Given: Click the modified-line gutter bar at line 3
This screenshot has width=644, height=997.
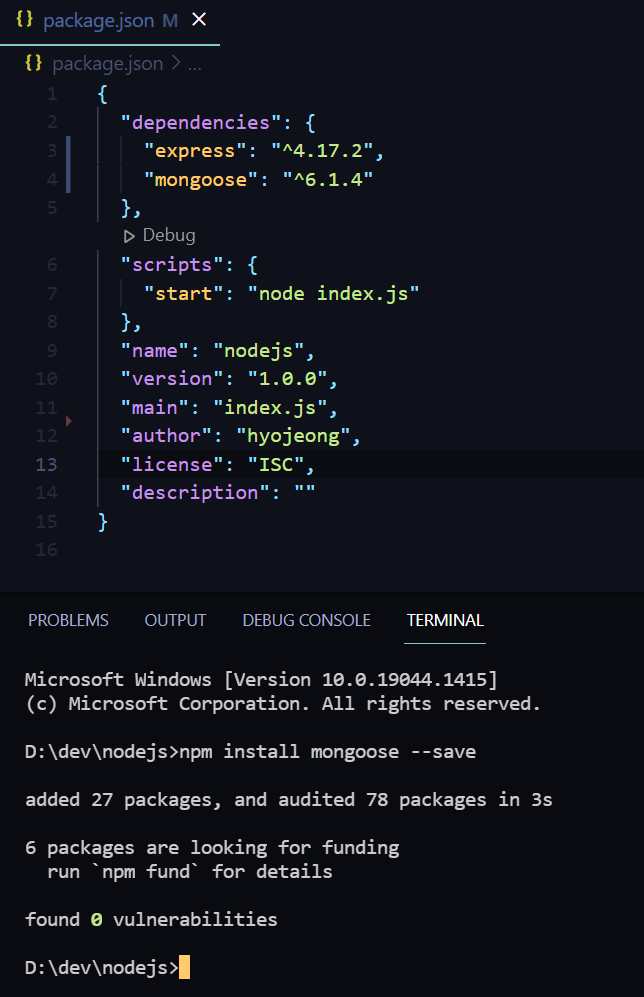Looking at the screenshot, I should 68,151.
